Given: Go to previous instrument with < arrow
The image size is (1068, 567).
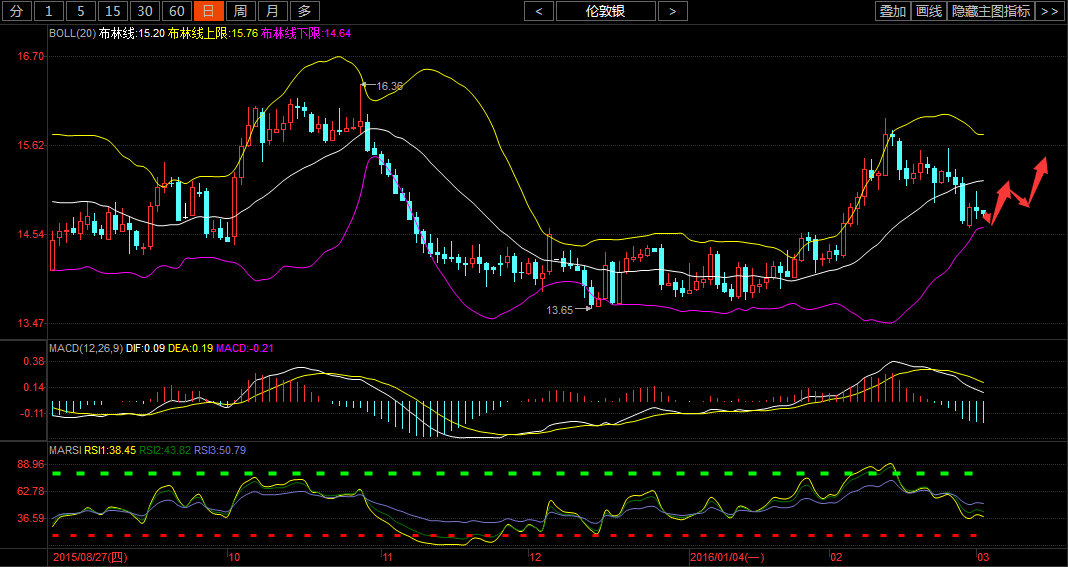Looking at the screenshot, I should pos(539,11).
